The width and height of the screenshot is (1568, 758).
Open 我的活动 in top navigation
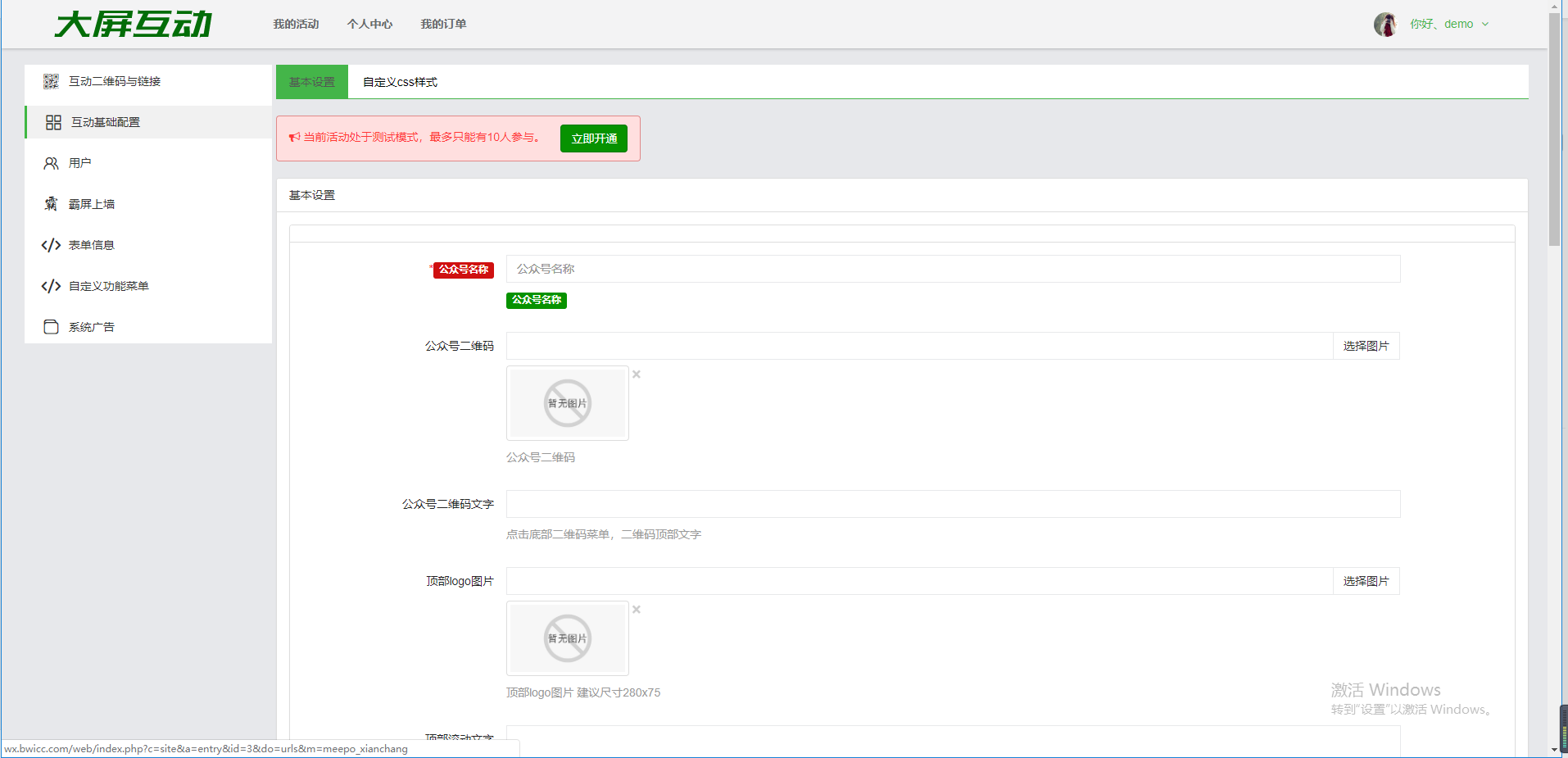(296, 24)
